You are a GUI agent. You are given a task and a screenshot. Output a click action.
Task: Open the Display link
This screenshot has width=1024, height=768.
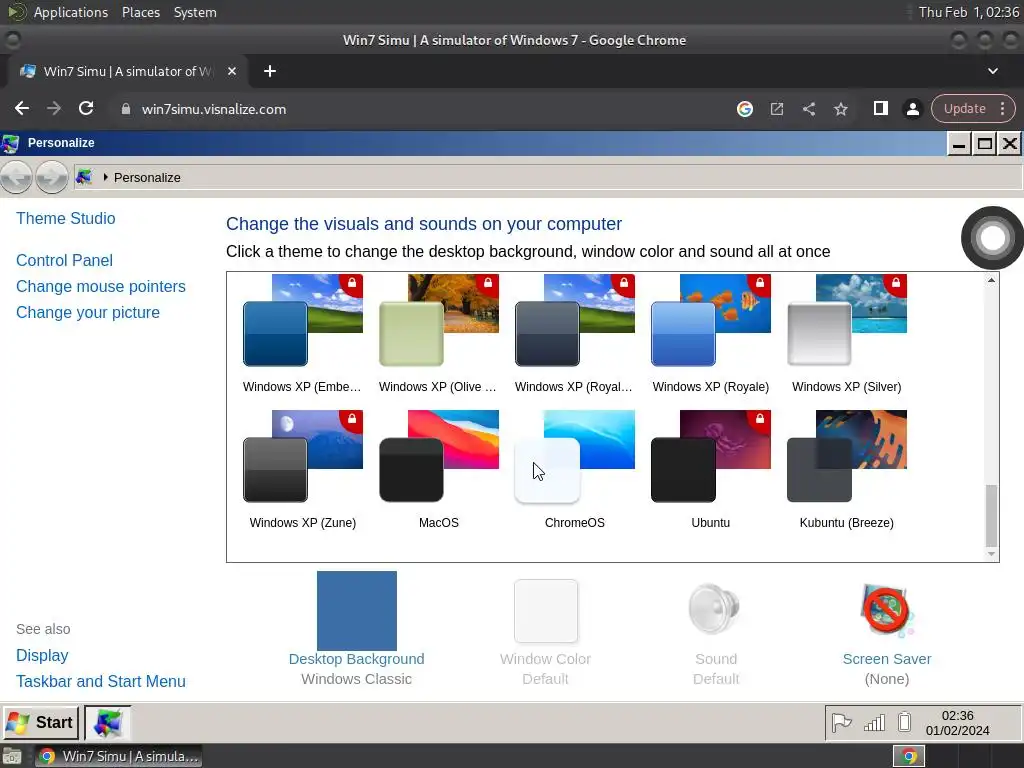click(42, 655)
